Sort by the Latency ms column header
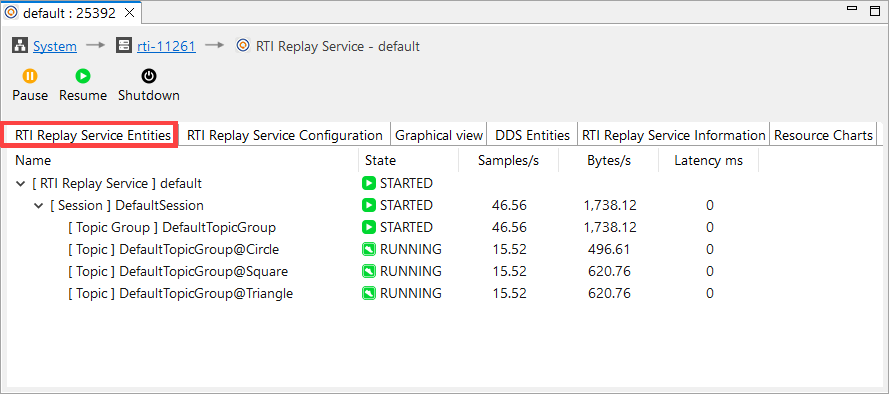 tap(708, 160)
